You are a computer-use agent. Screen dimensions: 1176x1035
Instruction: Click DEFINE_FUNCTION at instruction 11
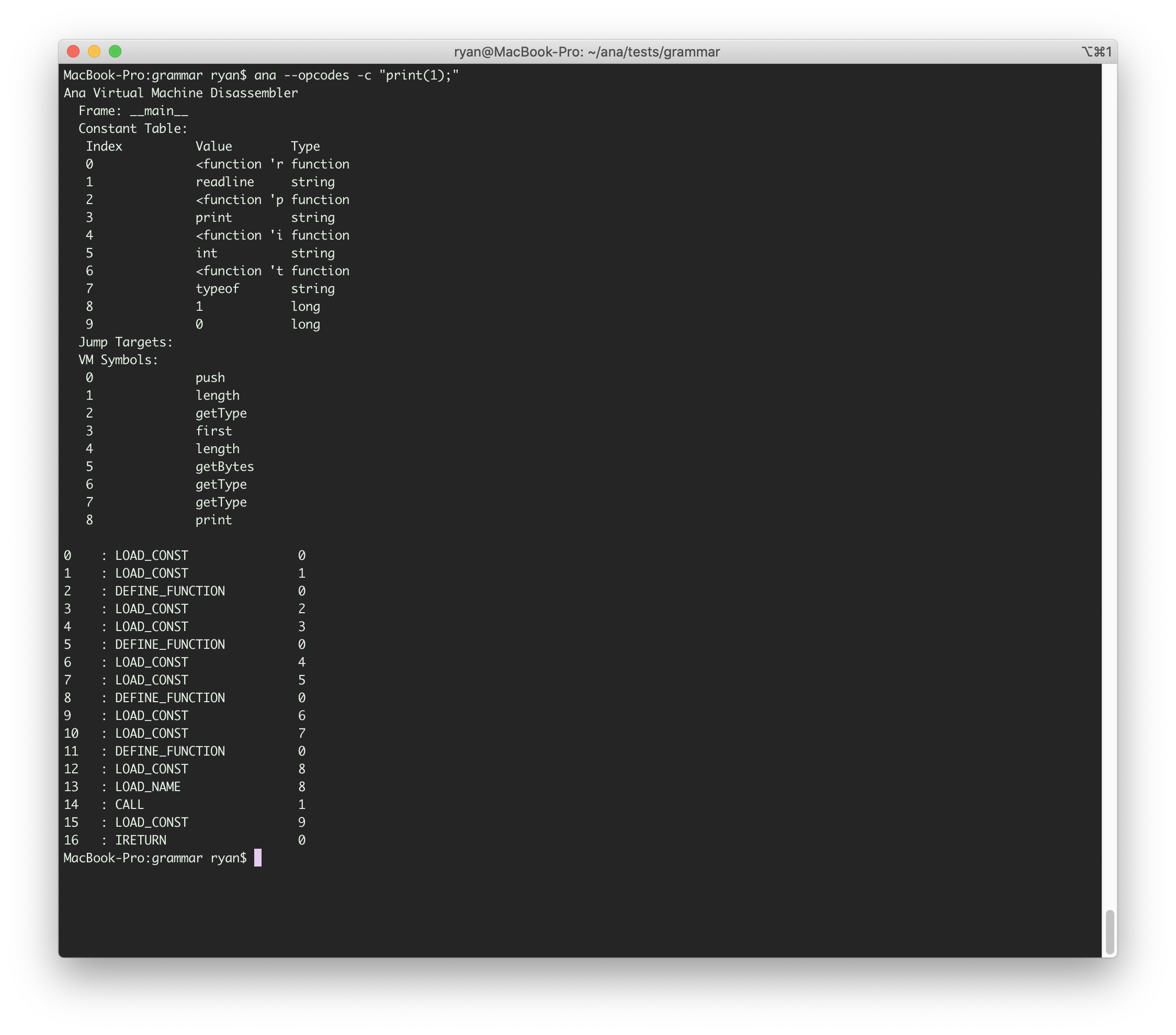pos(171,752)
